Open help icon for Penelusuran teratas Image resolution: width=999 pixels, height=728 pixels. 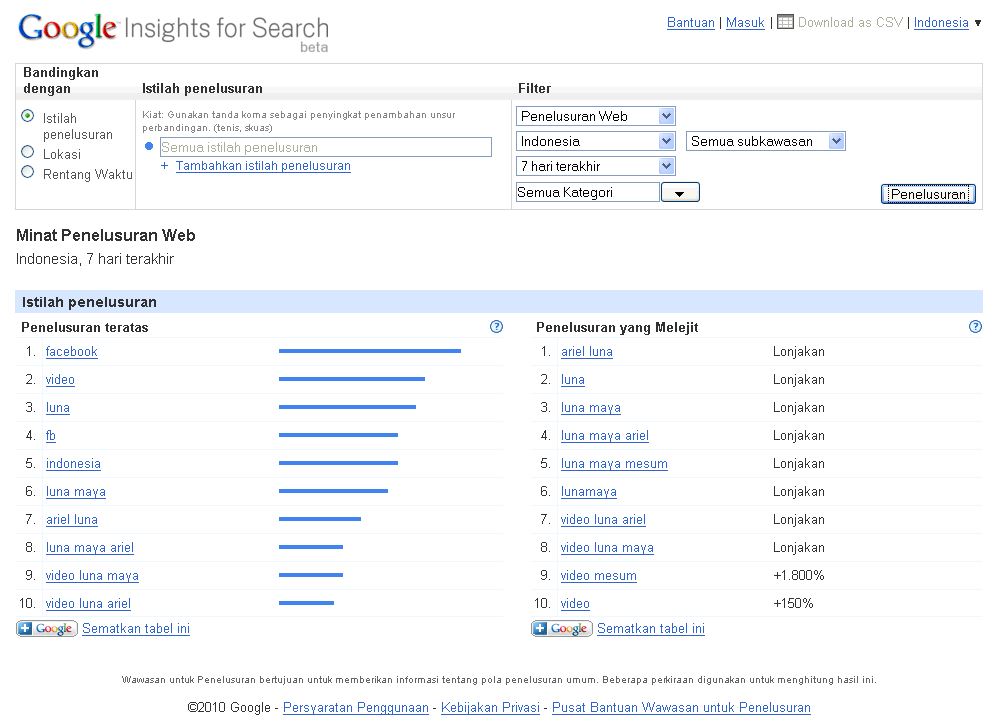tap(496, 327)
